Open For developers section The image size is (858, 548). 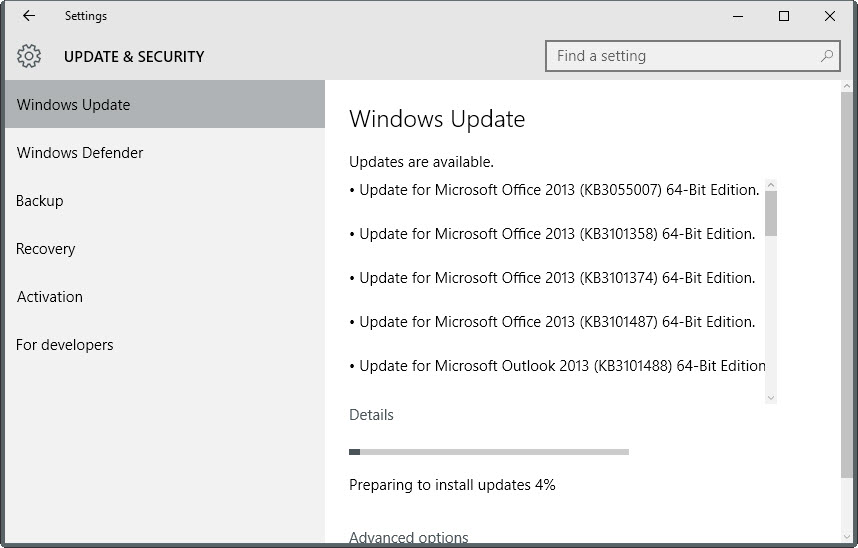click(165, 345)
